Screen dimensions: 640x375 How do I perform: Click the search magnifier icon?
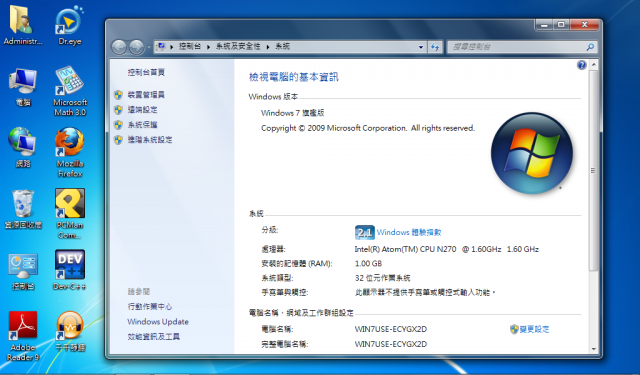(x=590, y=47)
